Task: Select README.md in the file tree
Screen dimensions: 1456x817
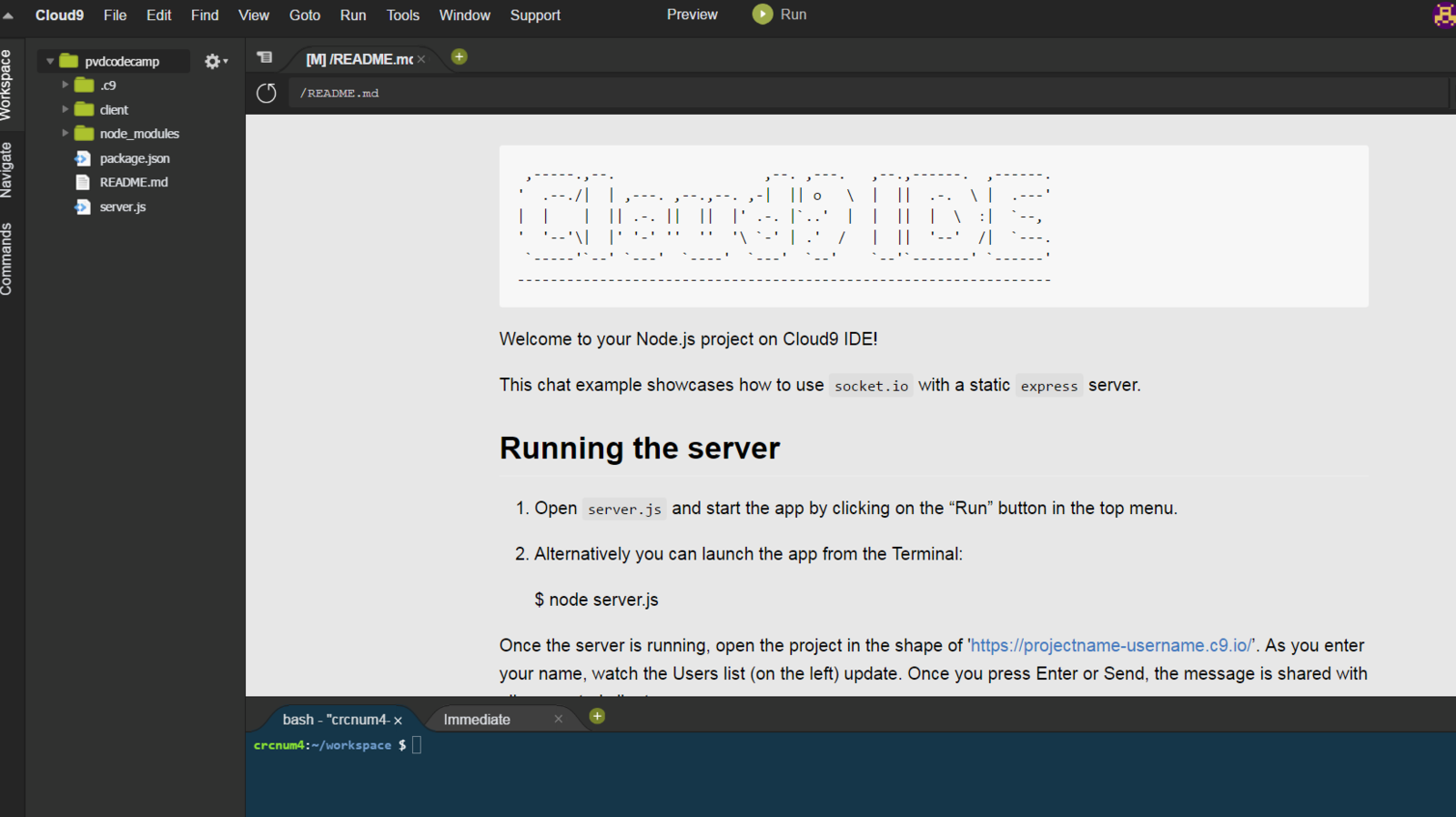Action: (x=134, y=182)
